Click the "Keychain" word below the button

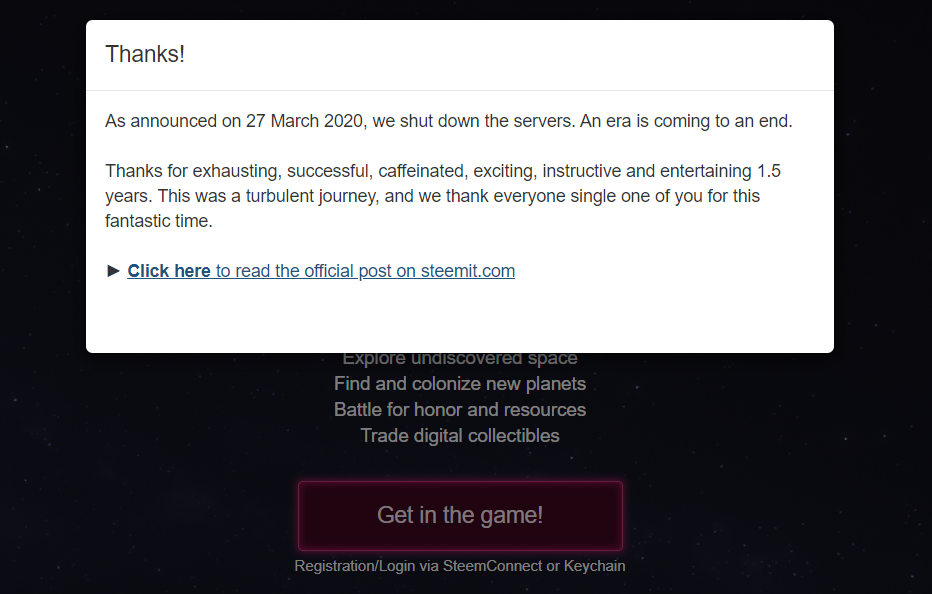tap(595, 566)
